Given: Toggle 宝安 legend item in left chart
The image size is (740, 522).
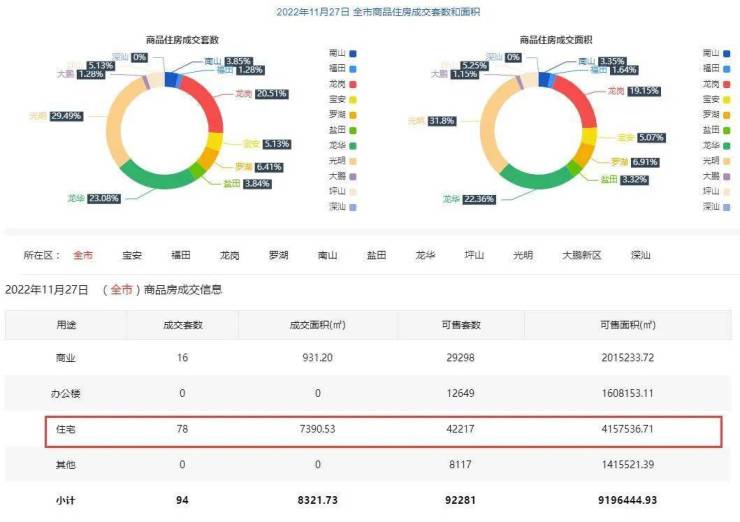Looking at the screenshot, I should click(x=343, y=100).
